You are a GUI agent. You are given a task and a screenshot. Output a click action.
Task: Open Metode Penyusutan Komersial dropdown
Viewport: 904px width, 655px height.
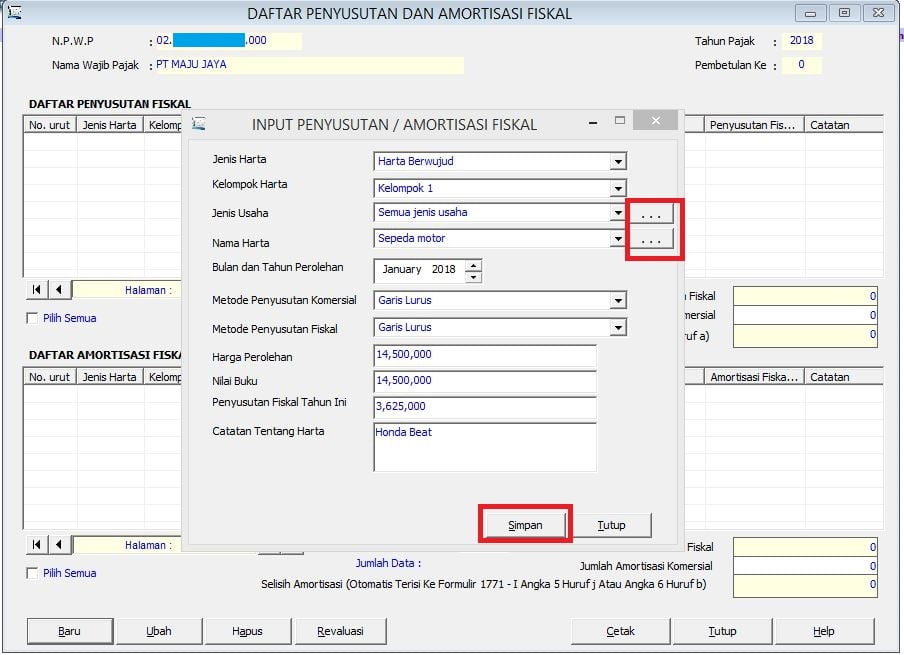click(618, 300)
